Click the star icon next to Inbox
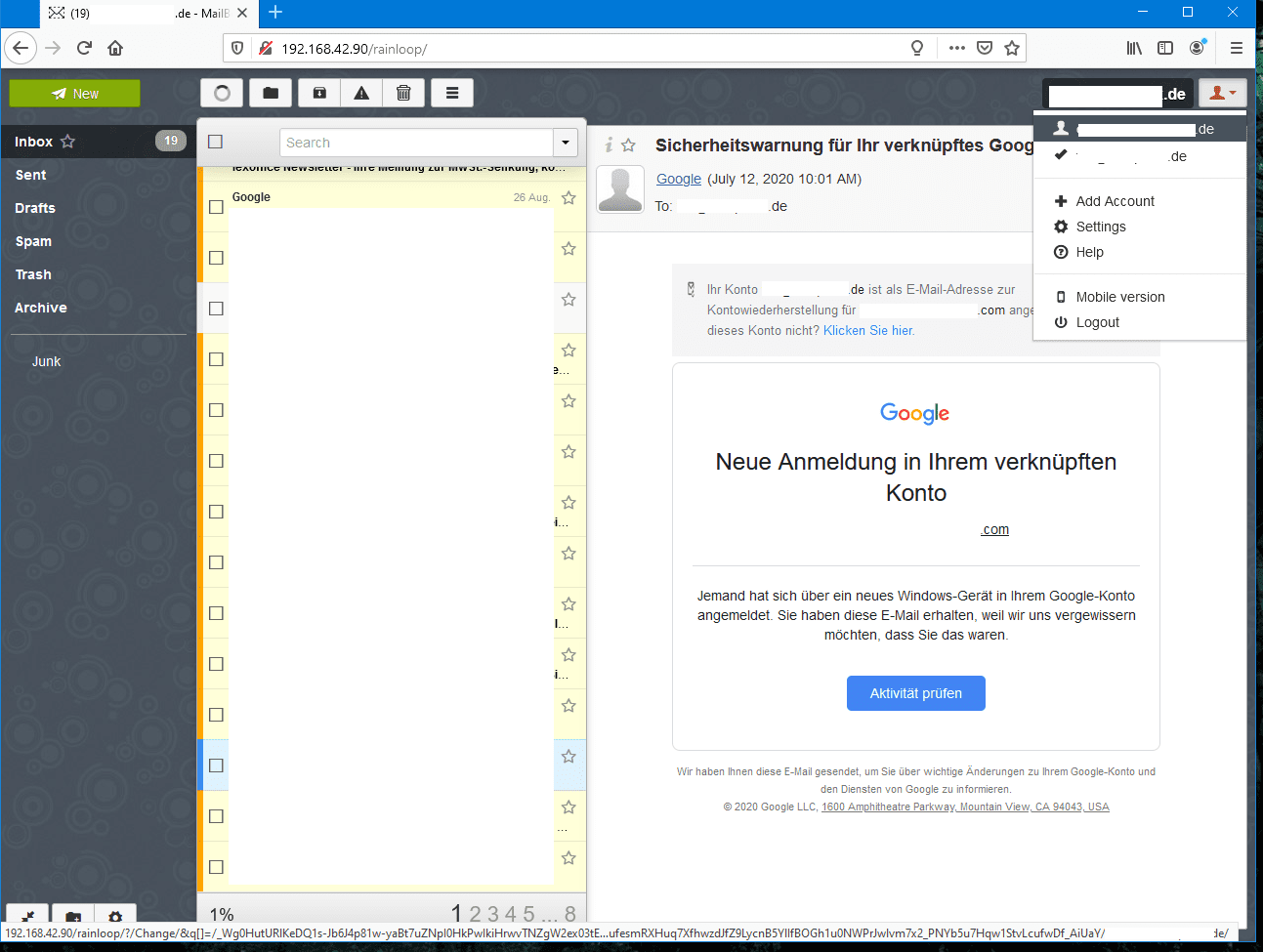 tap(67, 142)
